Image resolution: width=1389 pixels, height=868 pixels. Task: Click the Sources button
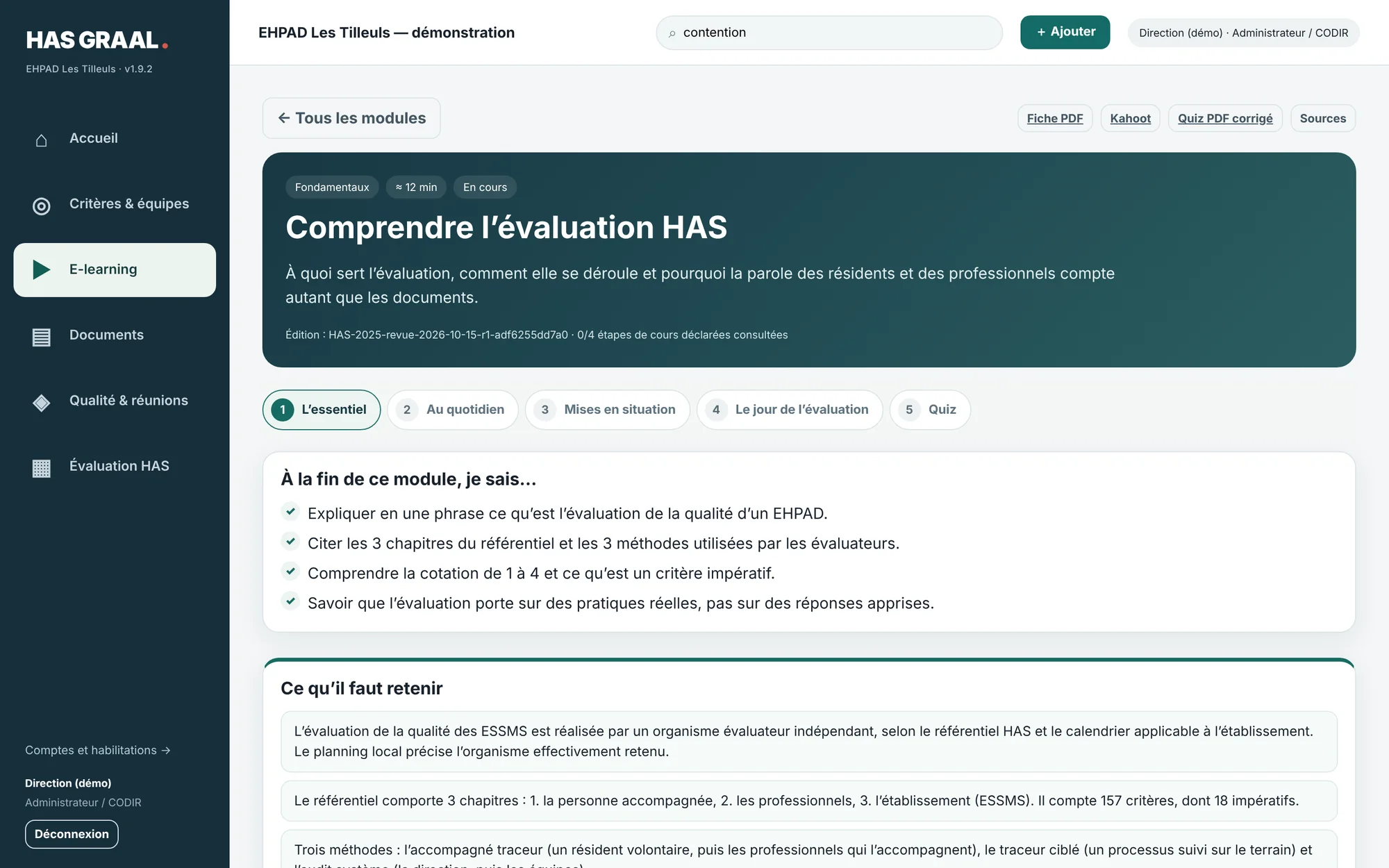[1323, 119]
